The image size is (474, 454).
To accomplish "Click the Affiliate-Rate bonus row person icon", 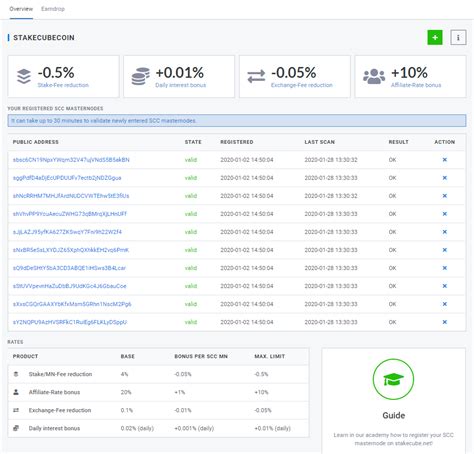I will 16,392.
